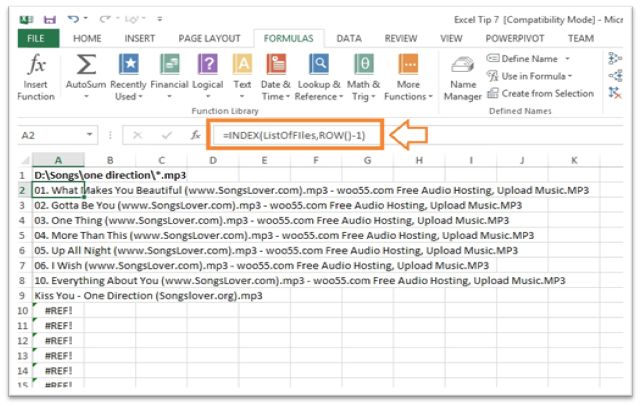Switch to the INSERT tab
The height and width of the screenshot is (406, 640).
[x=140, y=39]
